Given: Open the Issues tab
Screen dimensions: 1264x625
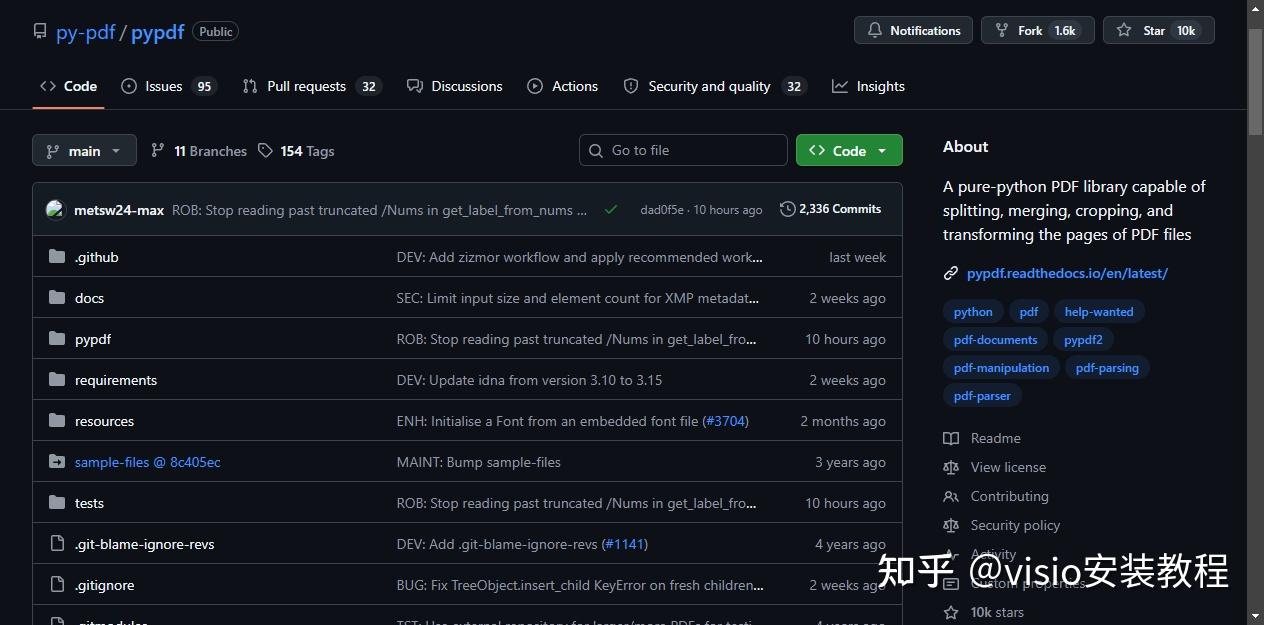Looking at the screenshot, I should click(168, 86).
